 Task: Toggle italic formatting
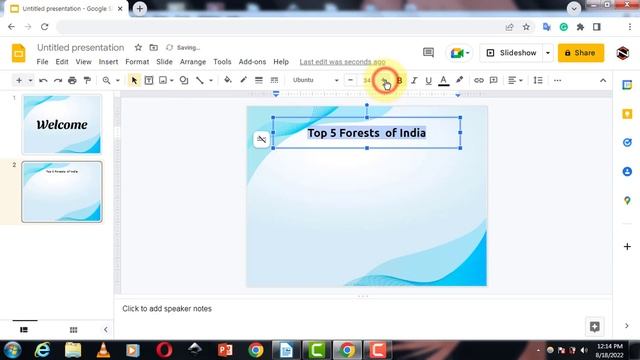tap(414, 80)
